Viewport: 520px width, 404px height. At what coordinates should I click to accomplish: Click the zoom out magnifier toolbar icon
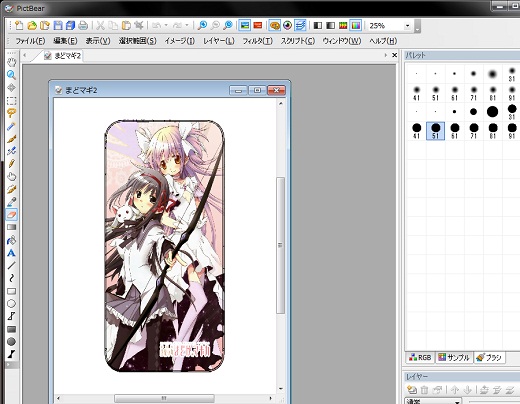pyautogui.click(x=215, y=25)
